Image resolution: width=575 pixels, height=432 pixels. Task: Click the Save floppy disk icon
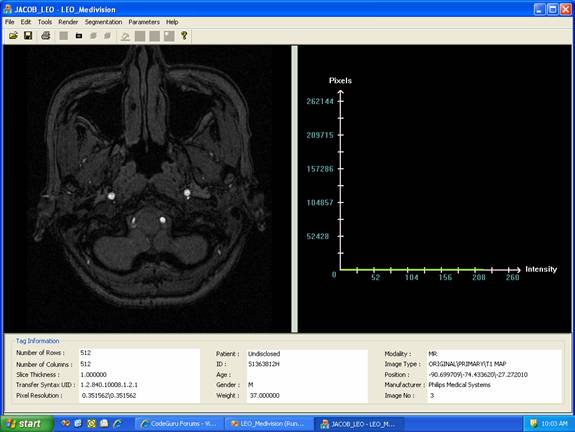point(28,36)
